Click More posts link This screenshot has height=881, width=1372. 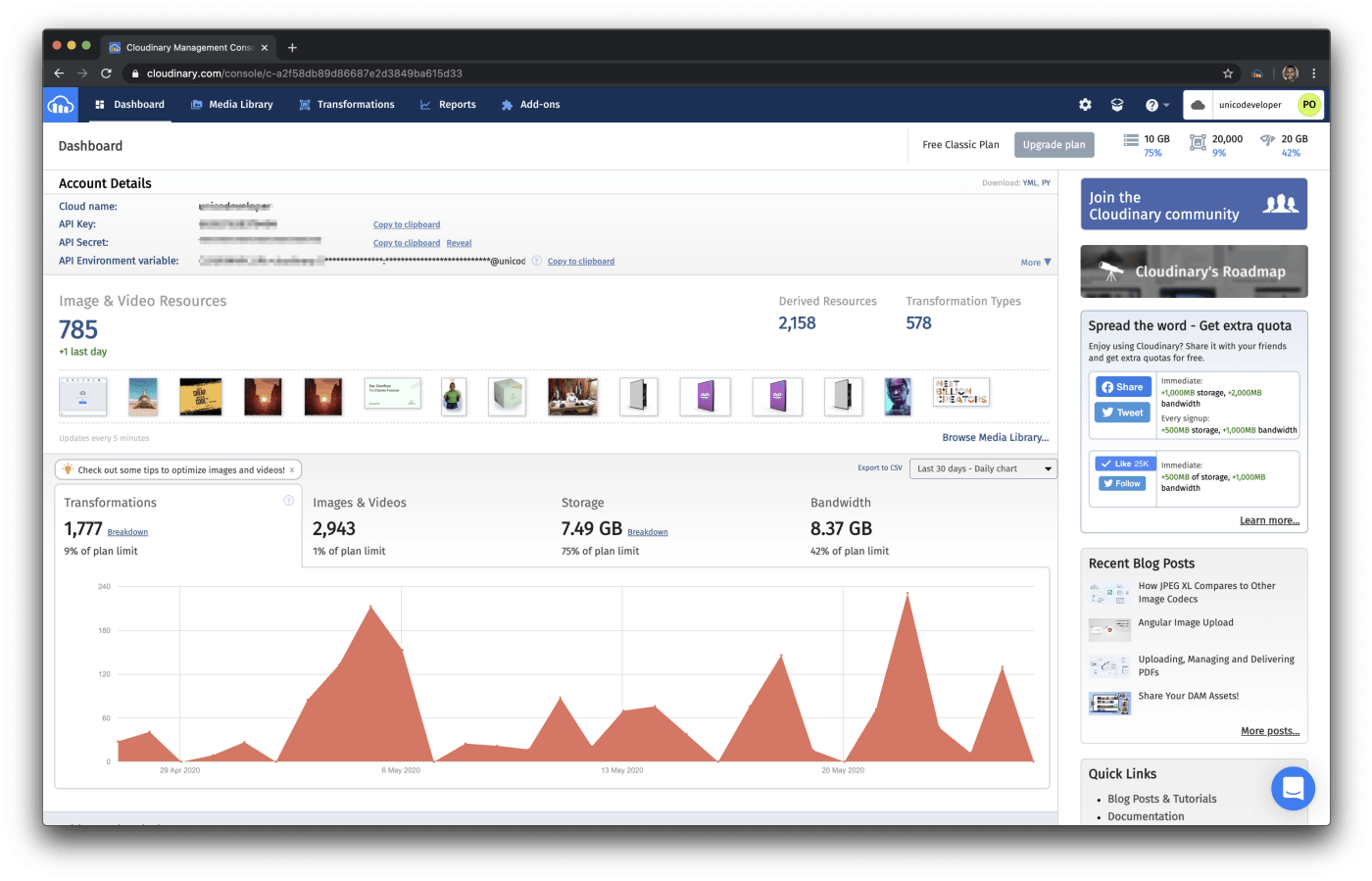coord(1270,731)
